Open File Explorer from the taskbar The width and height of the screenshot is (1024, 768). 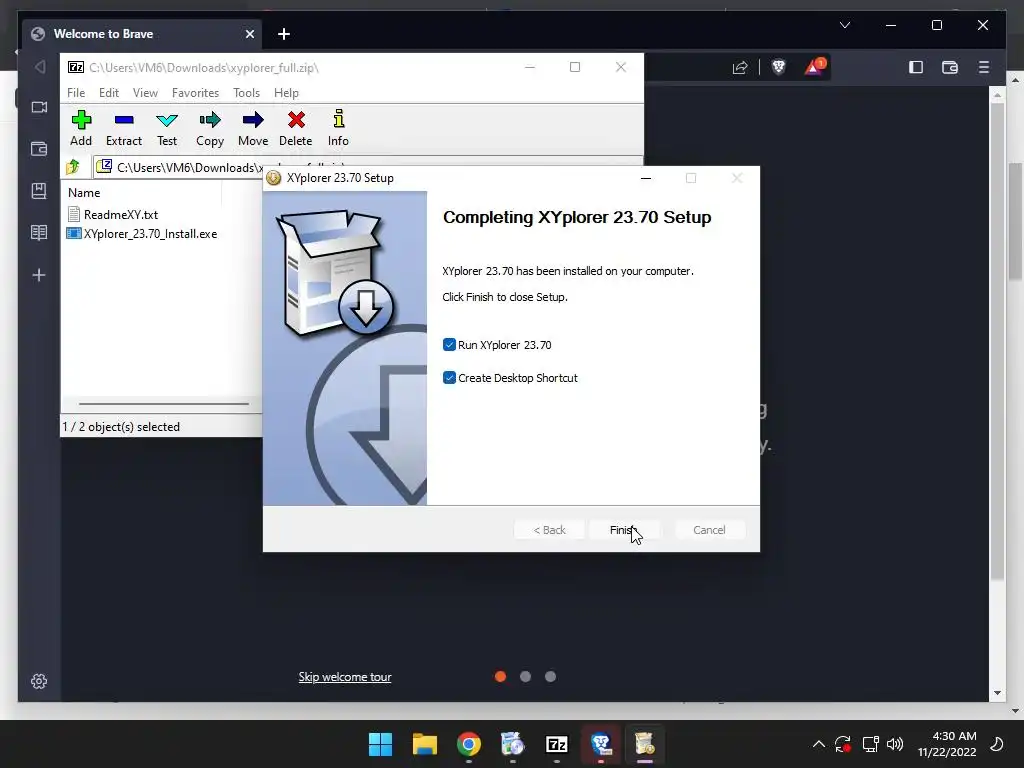click(424, 744)
